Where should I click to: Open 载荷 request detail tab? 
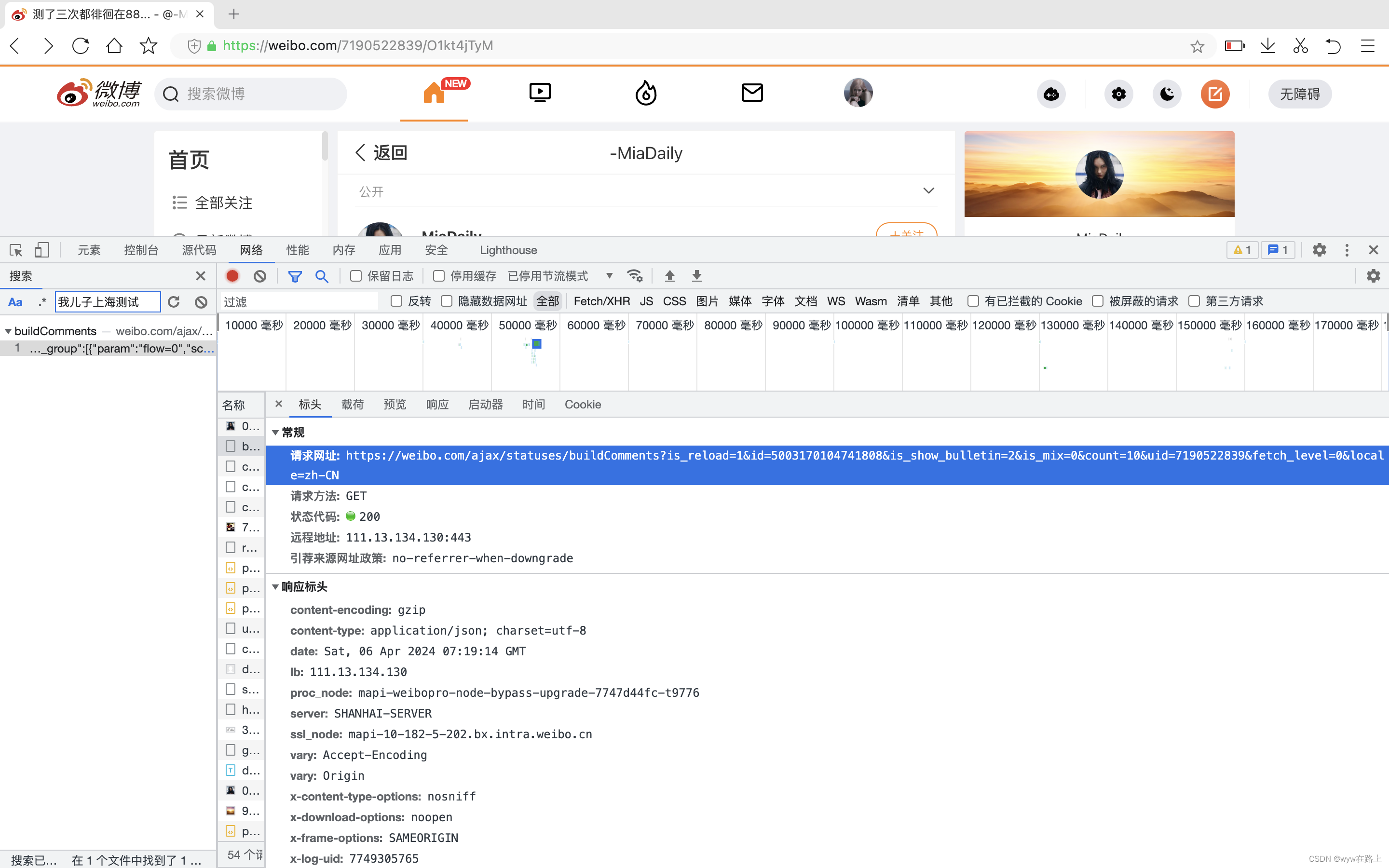pos(353,404)
